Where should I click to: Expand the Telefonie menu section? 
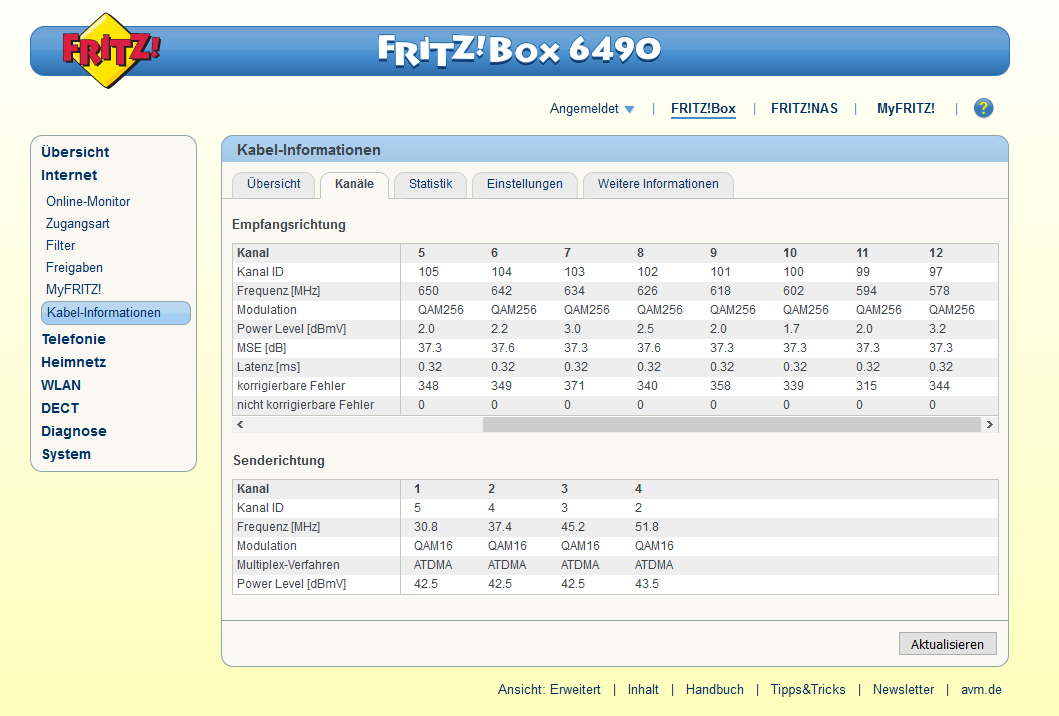tap(73, 339)
